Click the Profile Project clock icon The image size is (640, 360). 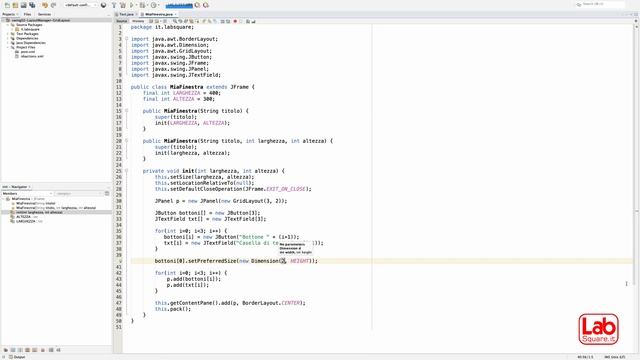tap(154, 5)
